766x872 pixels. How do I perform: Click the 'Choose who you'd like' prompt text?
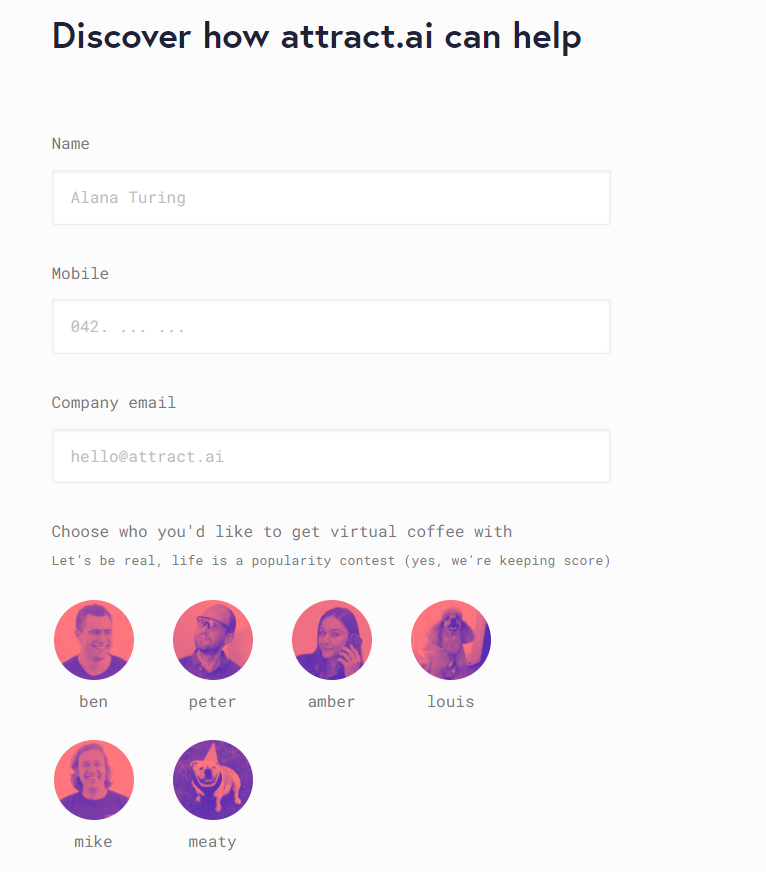coord(283,531)
